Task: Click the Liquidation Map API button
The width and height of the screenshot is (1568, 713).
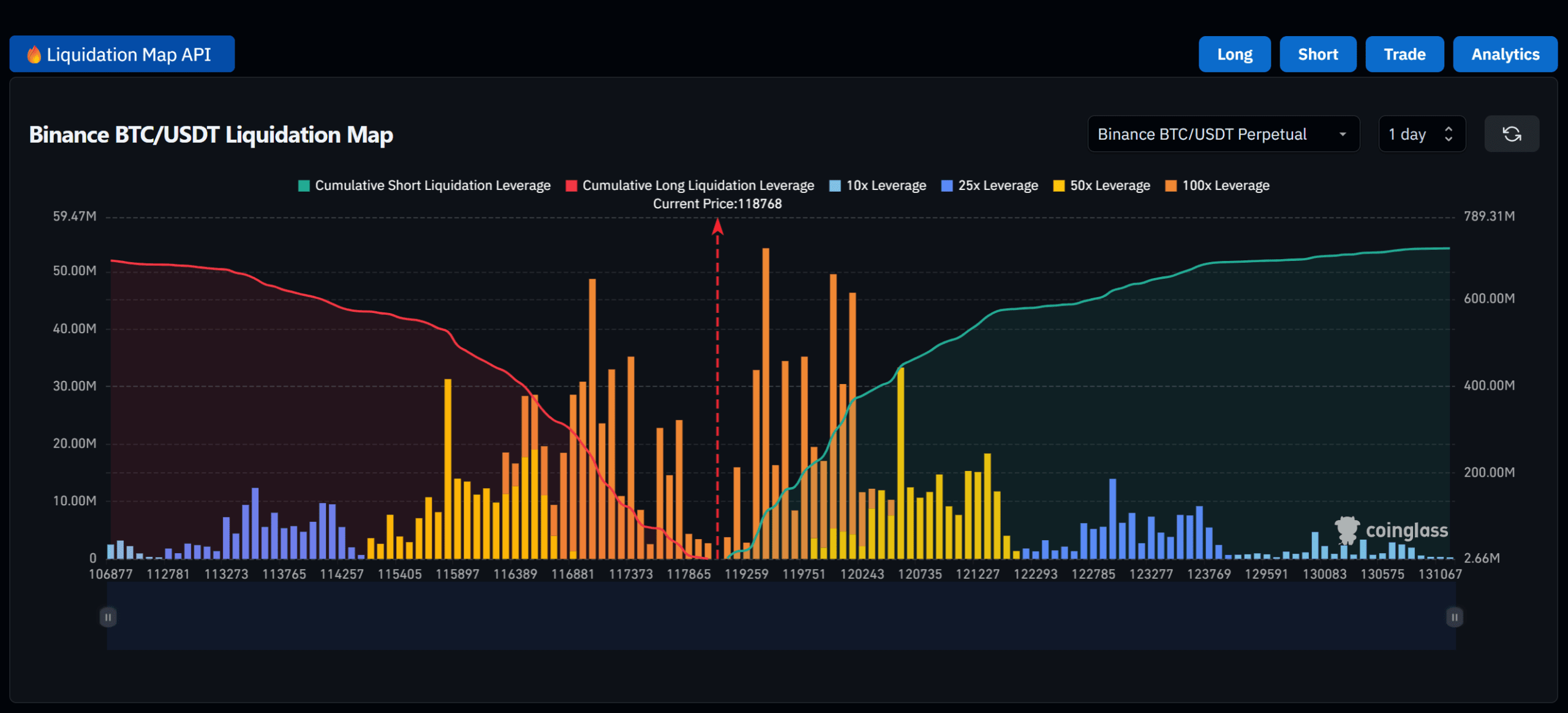Action: pyautogui.click(x=122, y=54)
